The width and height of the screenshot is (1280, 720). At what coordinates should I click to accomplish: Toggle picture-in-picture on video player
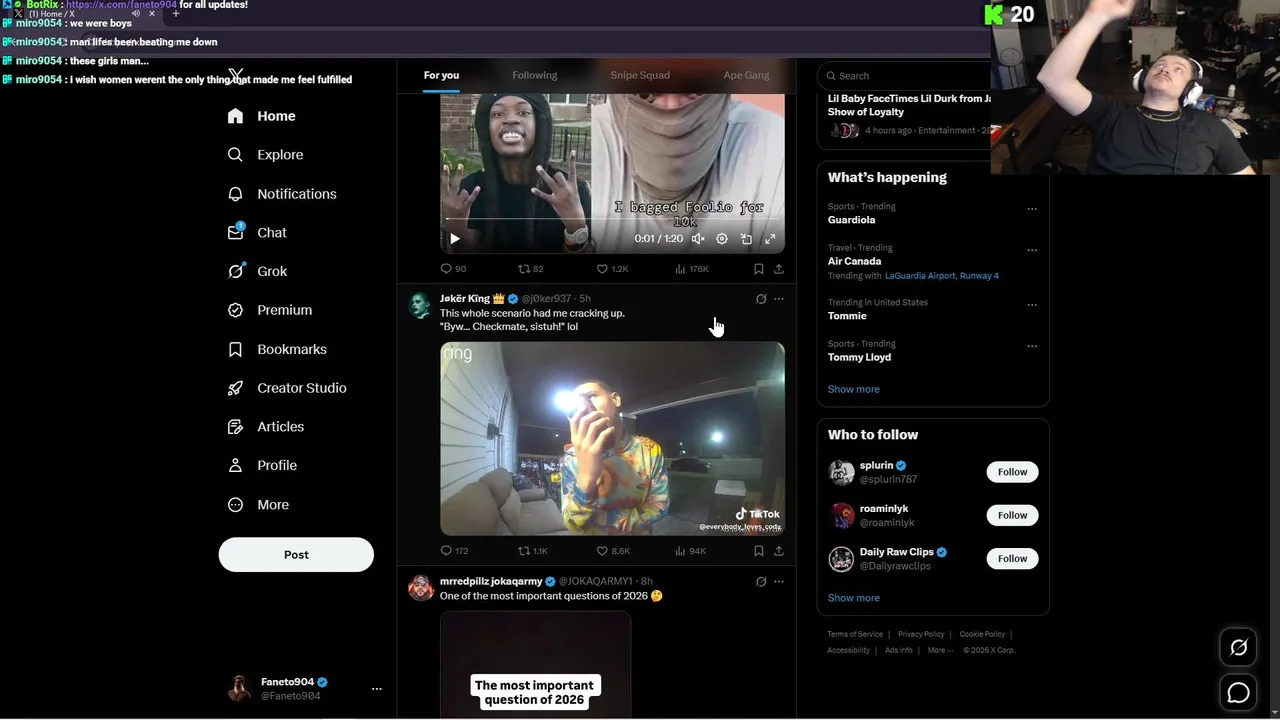coord(746,239)
